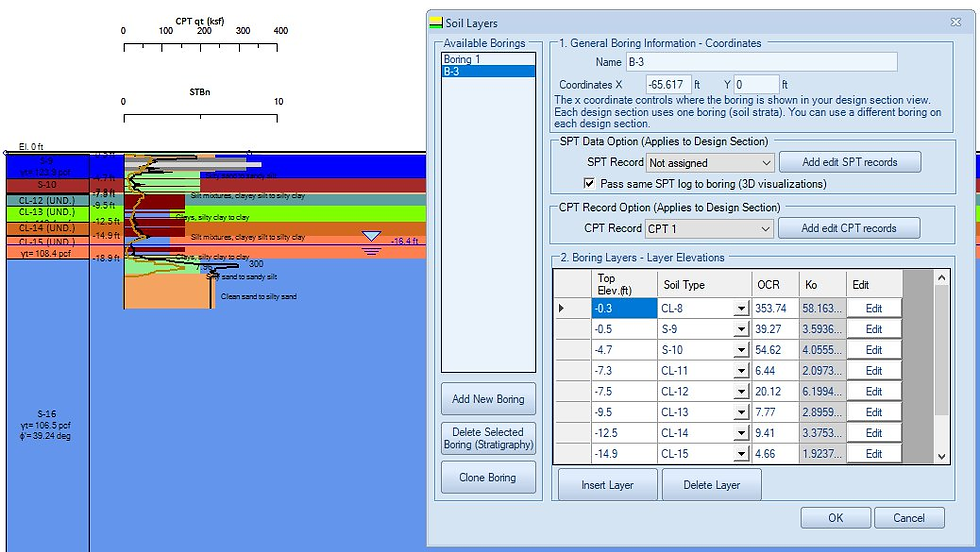Click the OCR column header
The image size is (980, 552).
pos(775,284)
